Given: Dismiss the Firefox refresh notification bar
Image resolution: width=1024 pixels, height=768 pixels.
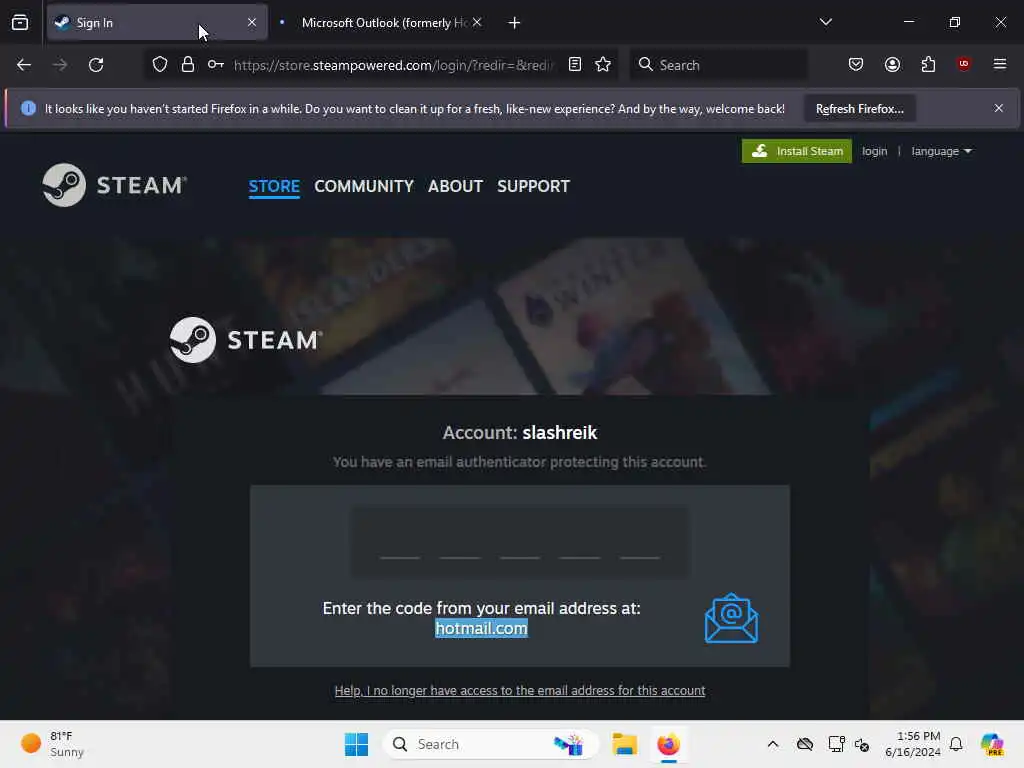Looking at the screenshot, I should coord(999,108).
